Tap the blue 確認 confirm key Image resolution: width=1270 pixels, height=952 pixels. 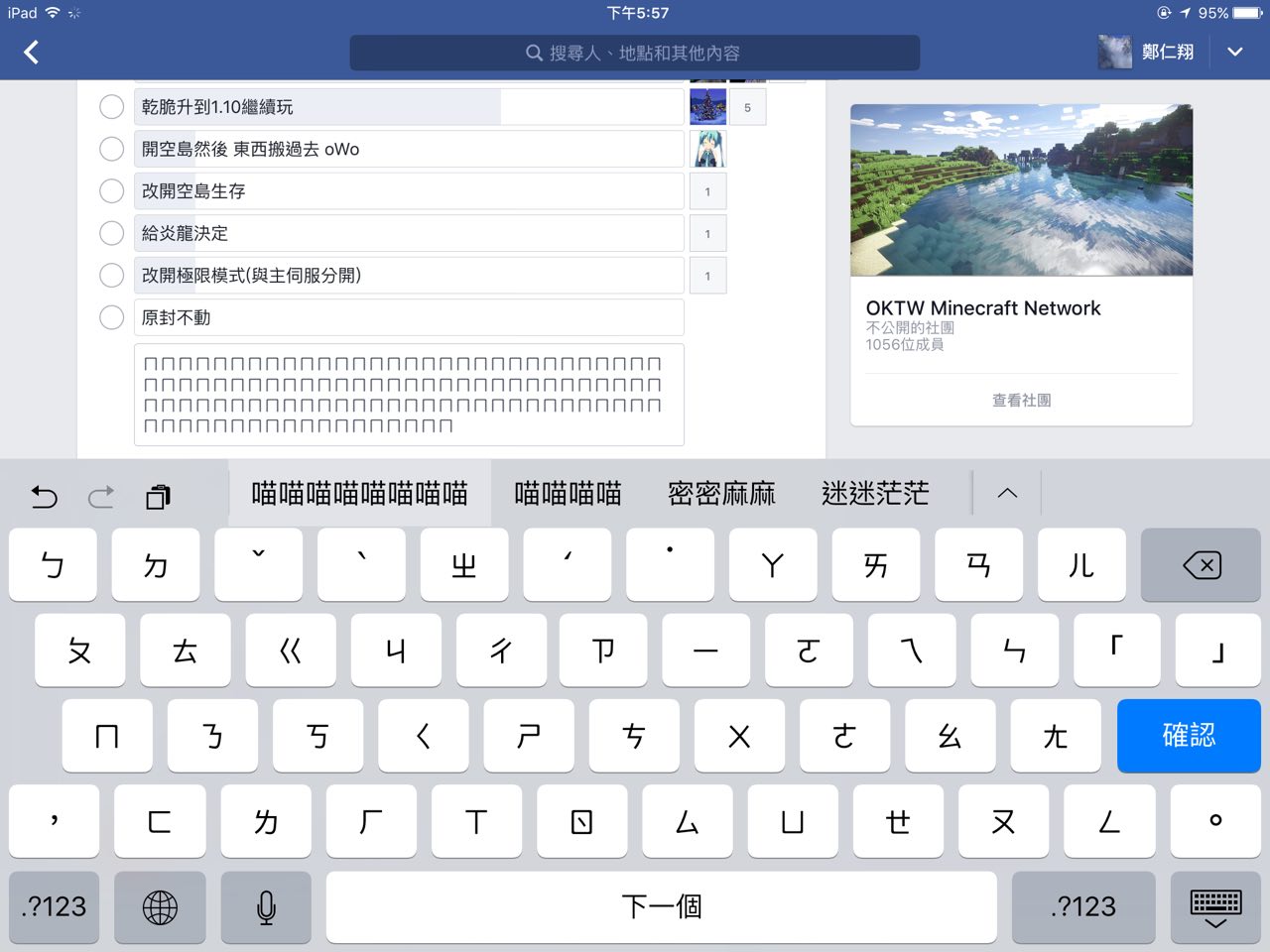pyautogui.click(x=1189, y=736)
